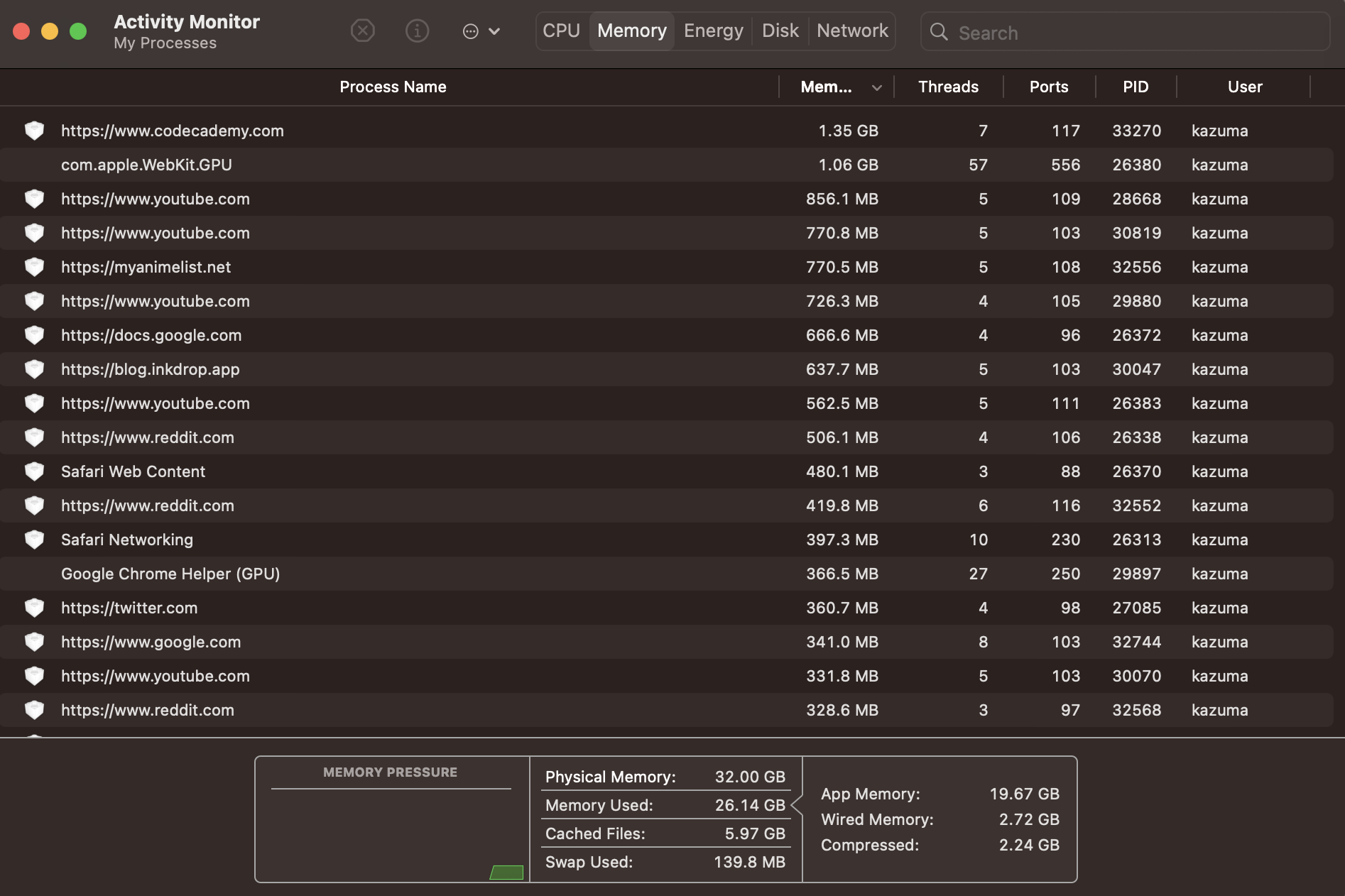Focus the Search field
1345x896 pixels.
click(1125, 32)
